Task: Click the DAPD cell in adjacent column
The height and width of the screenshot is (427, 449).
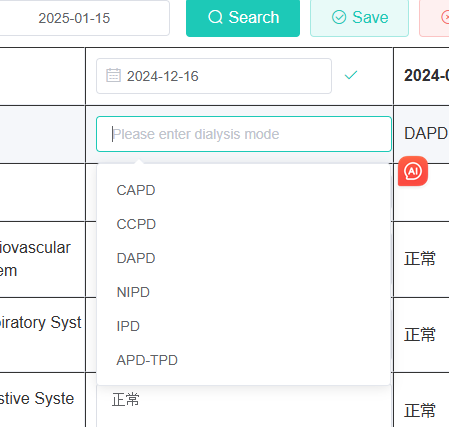Action: (425, 134)
